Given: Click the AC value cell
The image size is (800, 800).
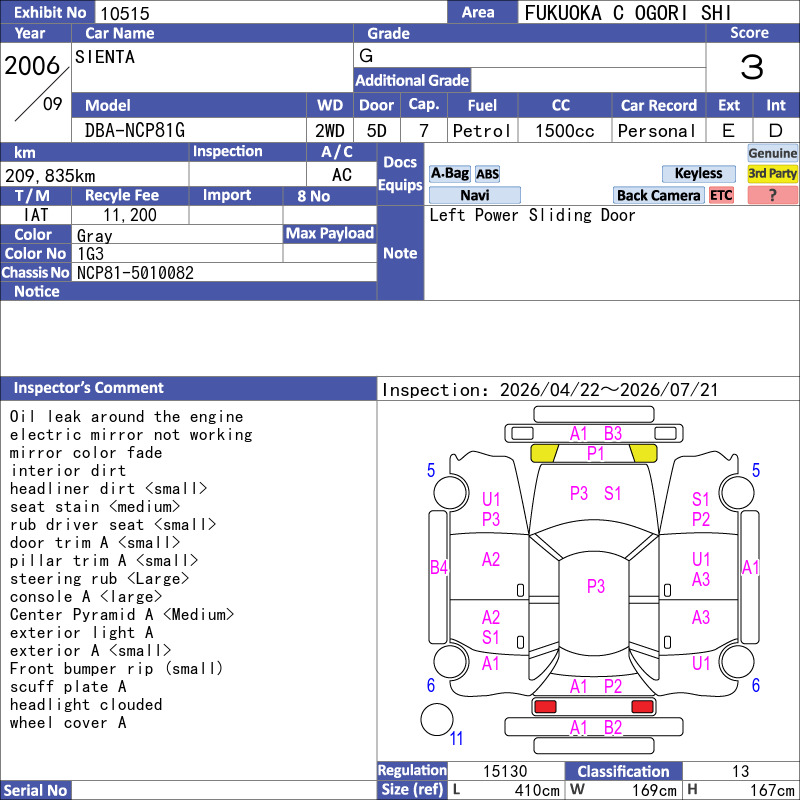Looking at the screenshot, I should click(341, 175).
